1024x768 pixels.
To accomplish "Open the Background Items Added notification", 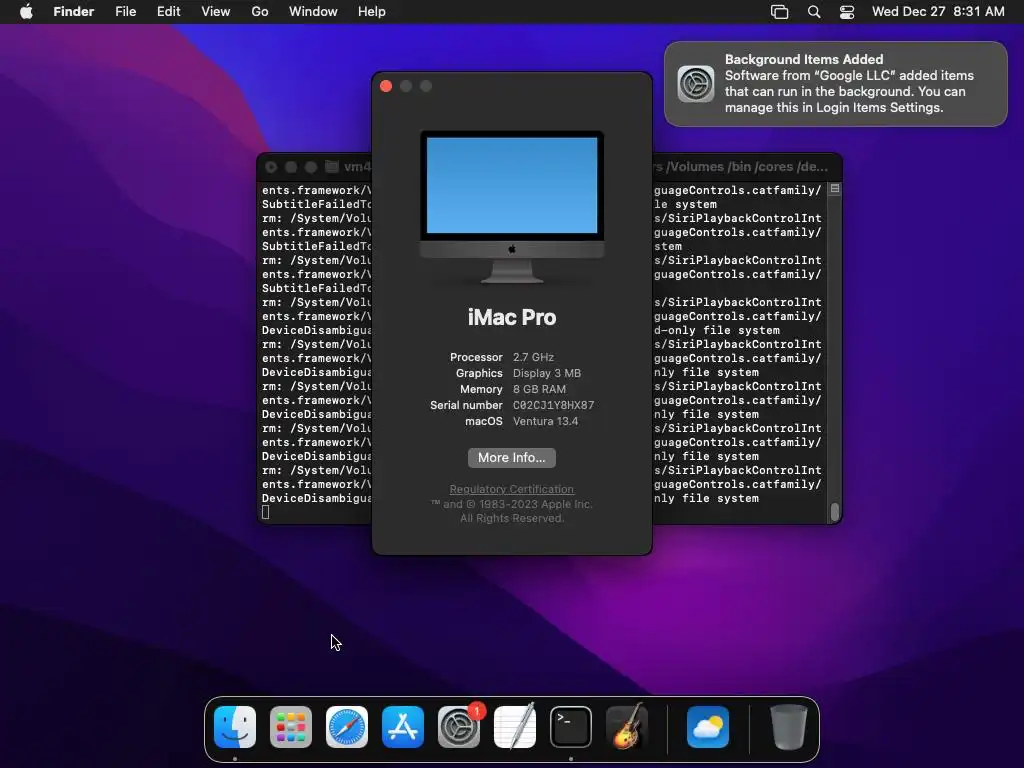I will (x=836, y=84).
